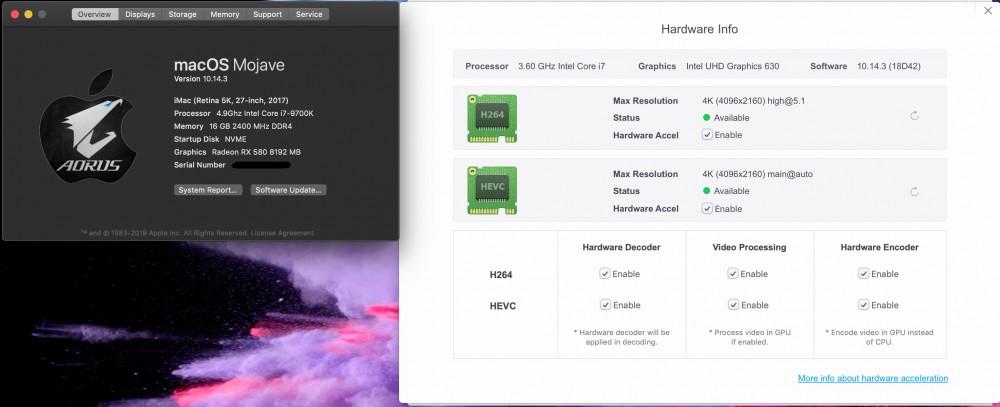The image size is (1000, 407).
Task: Click the HEVC chip icon
Action: point(492,190)
